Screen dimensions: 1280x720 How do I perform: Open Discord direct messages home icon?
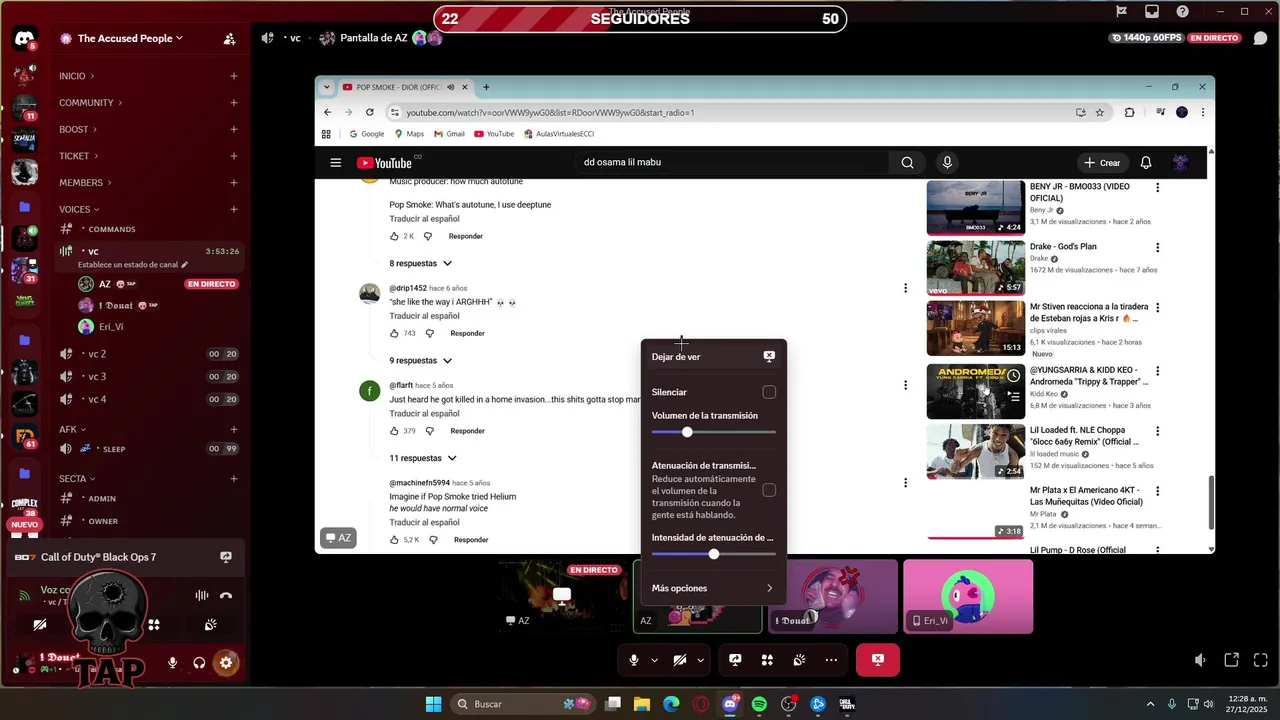24,39
